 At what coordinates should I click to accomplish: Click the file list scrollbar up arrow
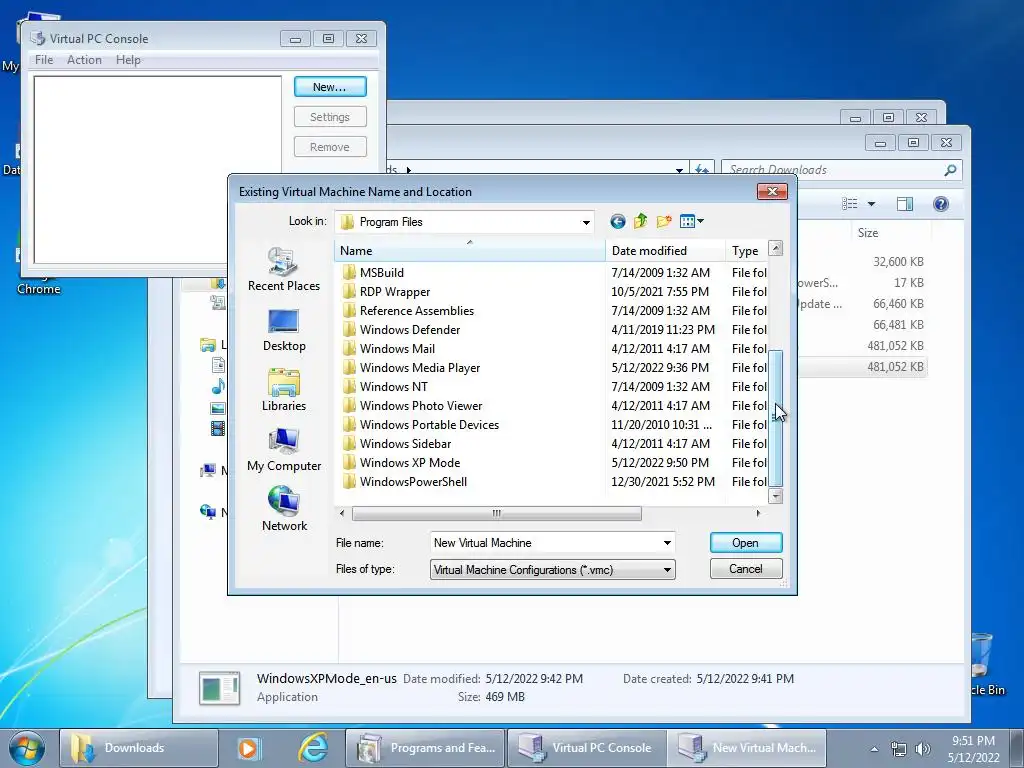coord(775,248)
